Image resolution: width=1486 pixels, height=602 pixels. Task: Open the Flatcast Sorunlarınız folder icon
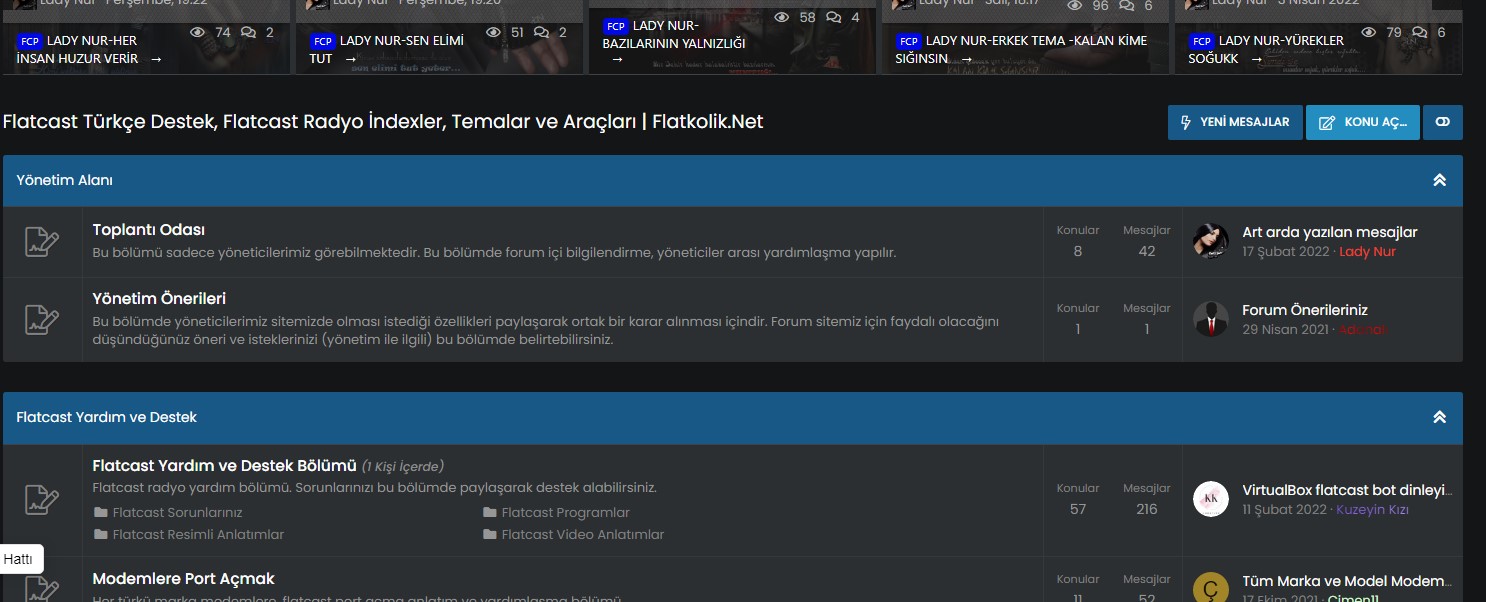[x=101, y=511]
